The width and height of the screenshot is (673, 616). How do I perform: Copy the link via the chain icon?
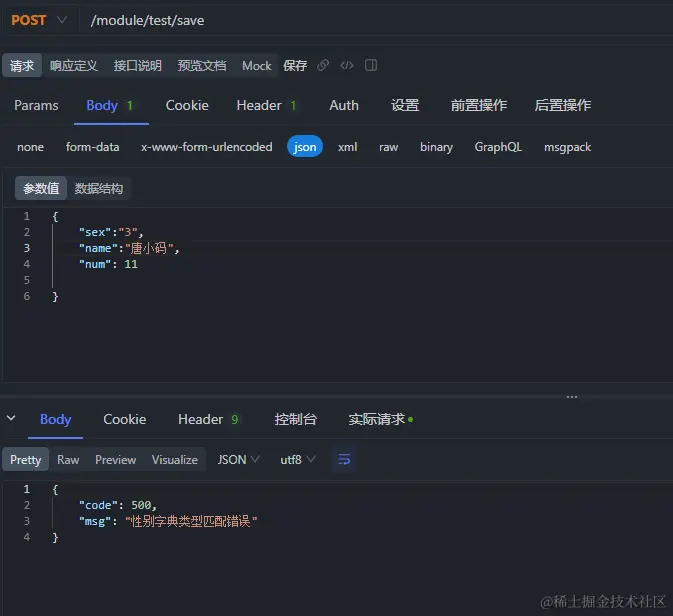(323, 65)
